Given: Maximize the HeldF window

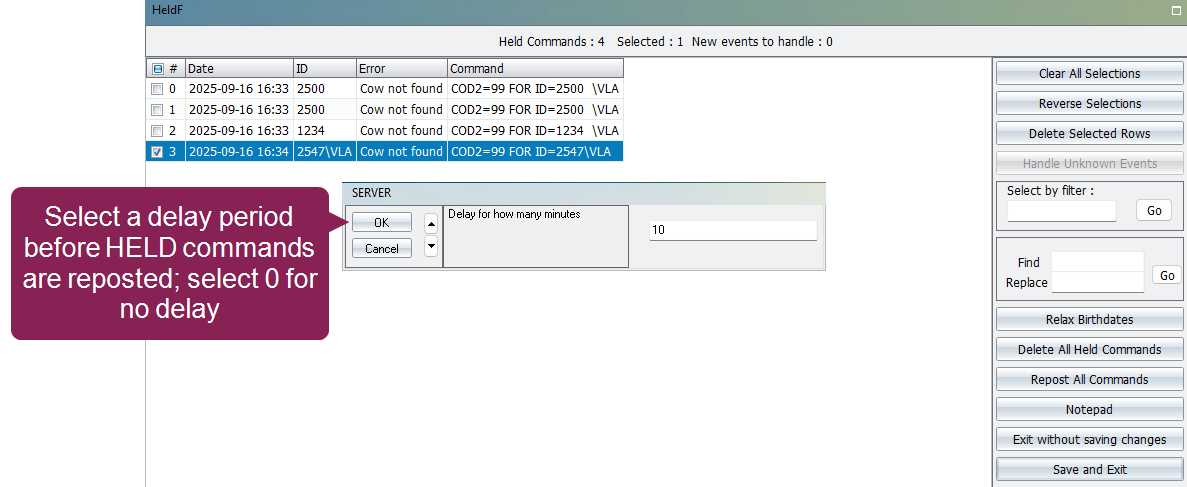Looking at the screenshot, I should 1176,11.
